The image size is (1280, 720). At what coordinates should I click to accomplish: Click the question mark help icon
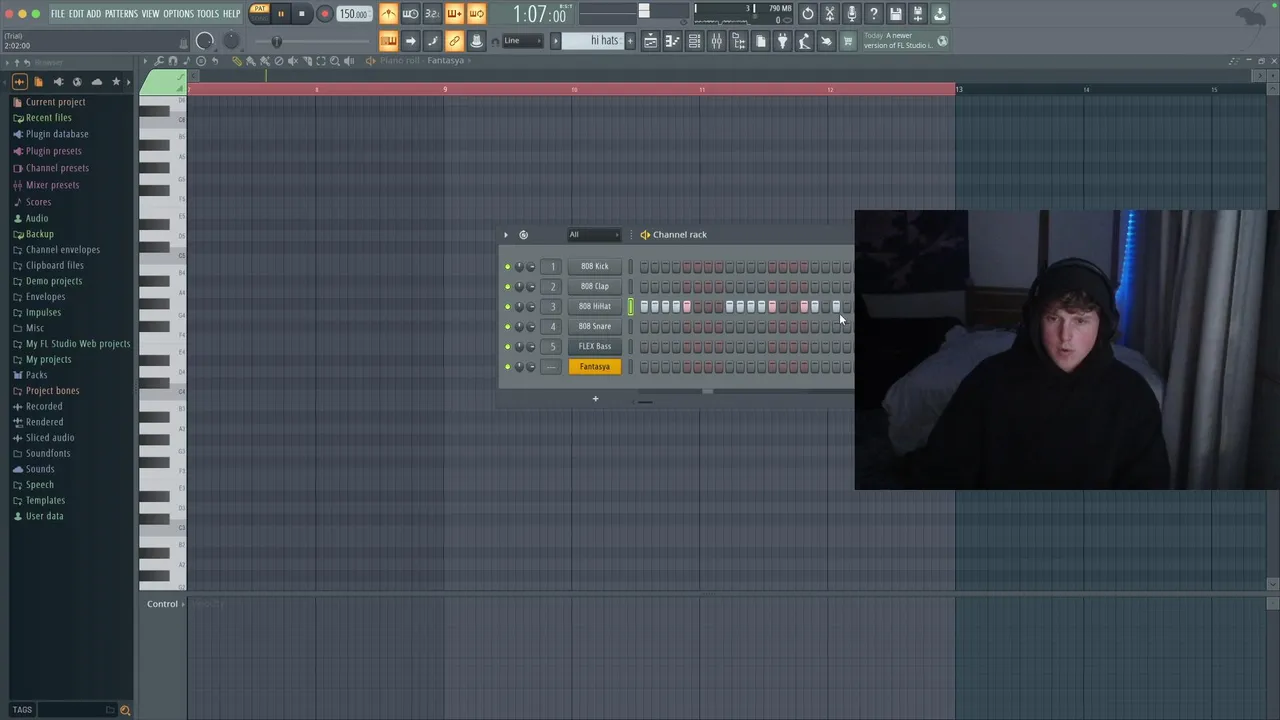coord(873,14)
